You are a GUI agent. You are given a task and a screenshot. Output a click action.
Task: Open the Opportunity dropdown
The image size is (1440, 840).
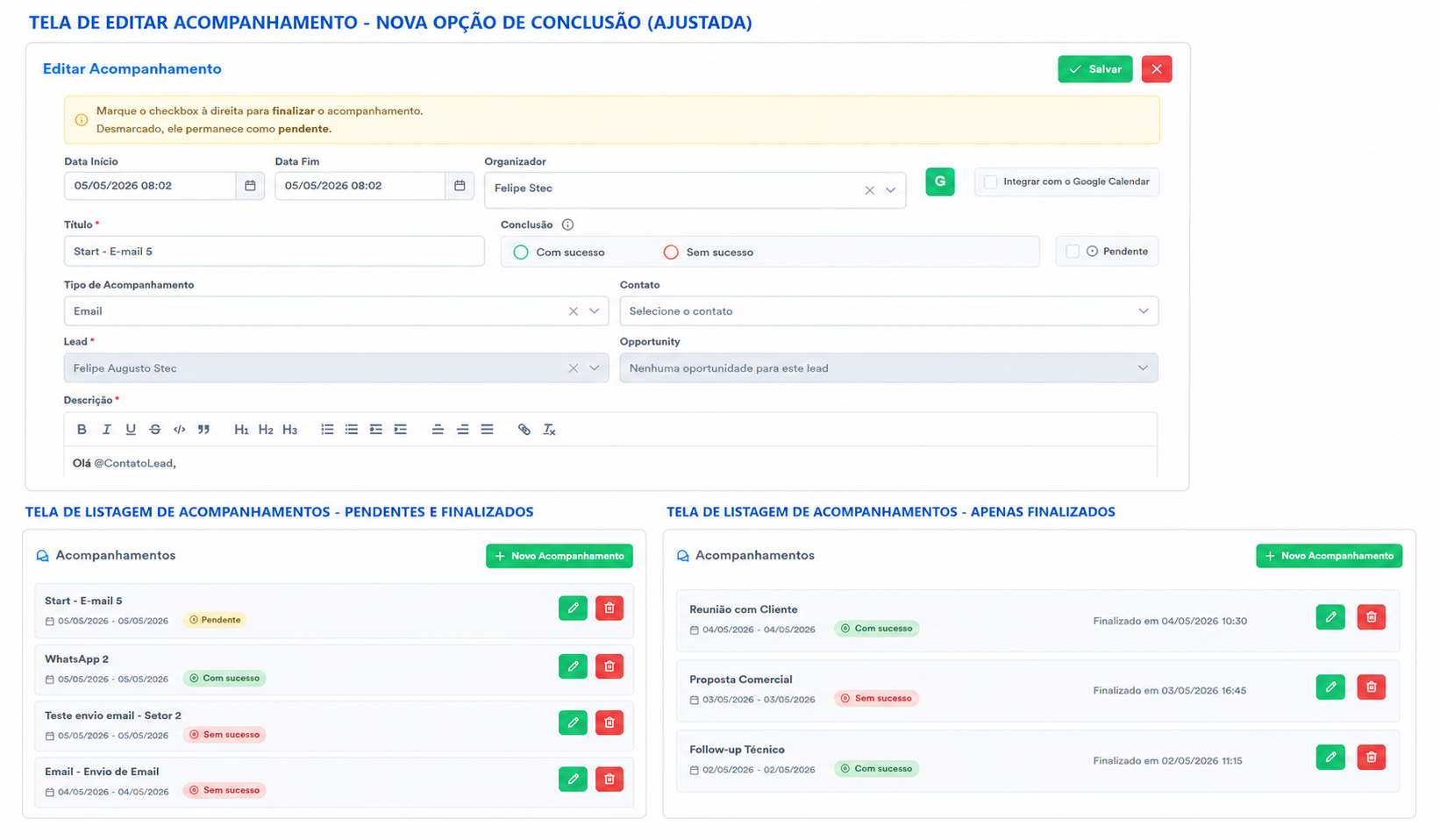coord(888,368)
